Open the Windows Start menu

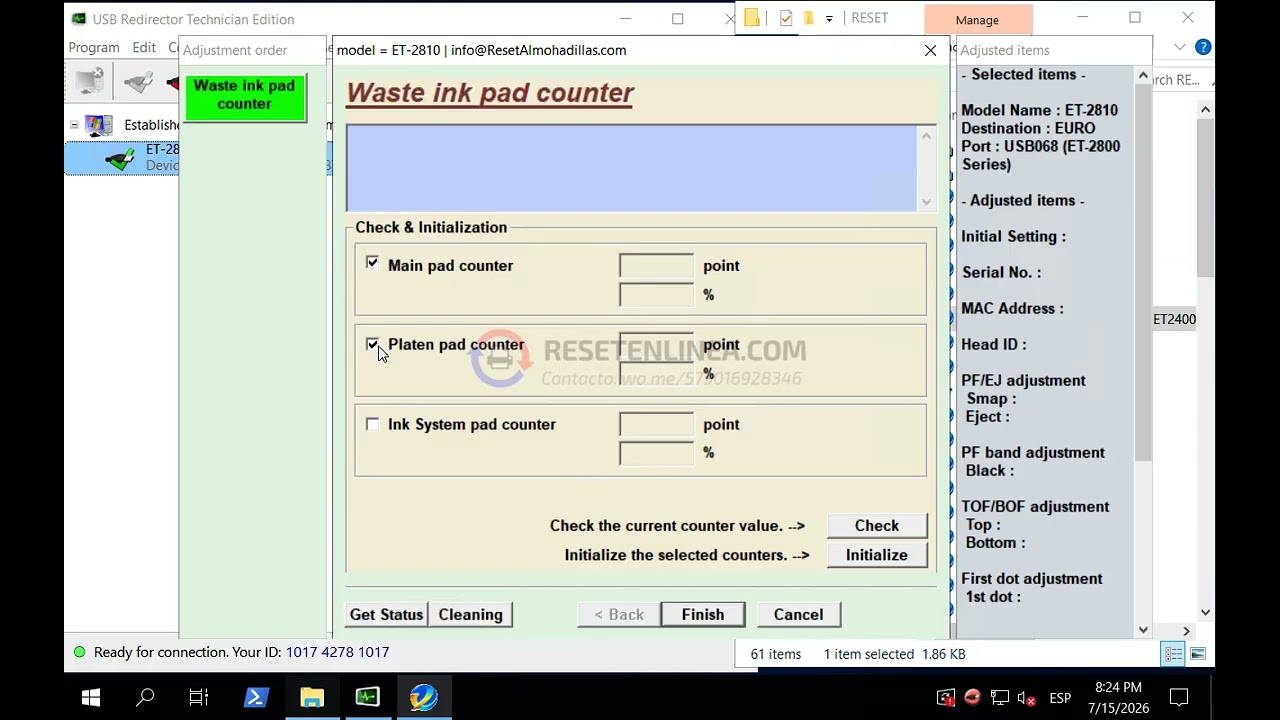90,697
